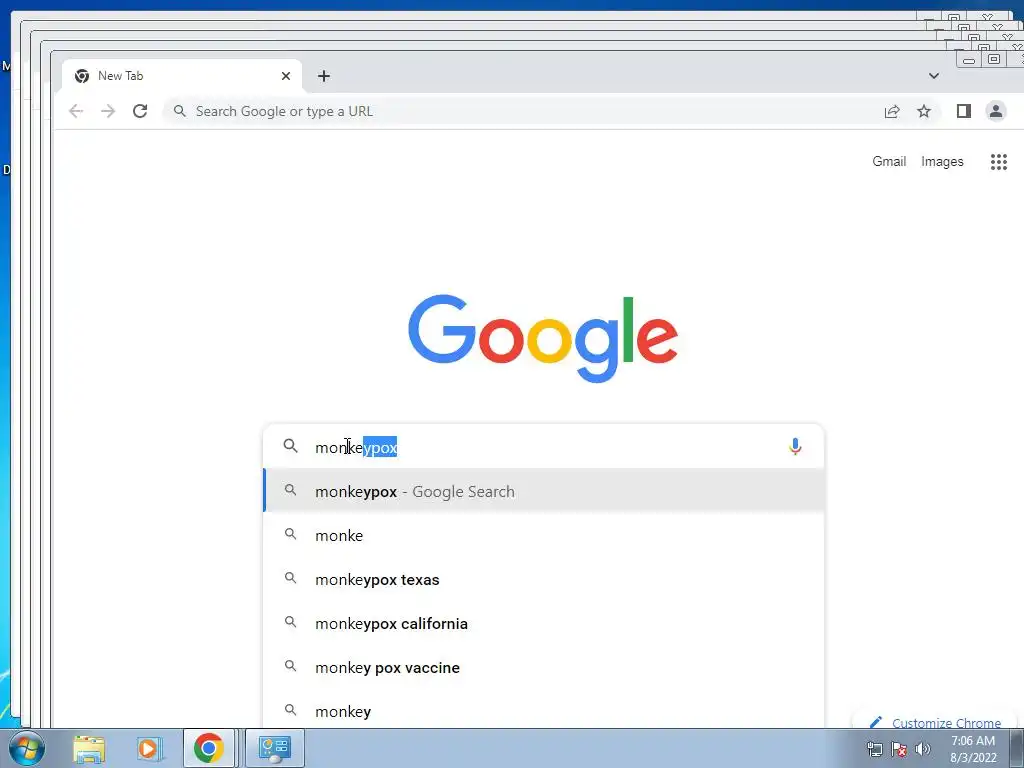Open the clock showing 7:06 AM
Screen dimensions: 1024x768
[x=973, y=749]
